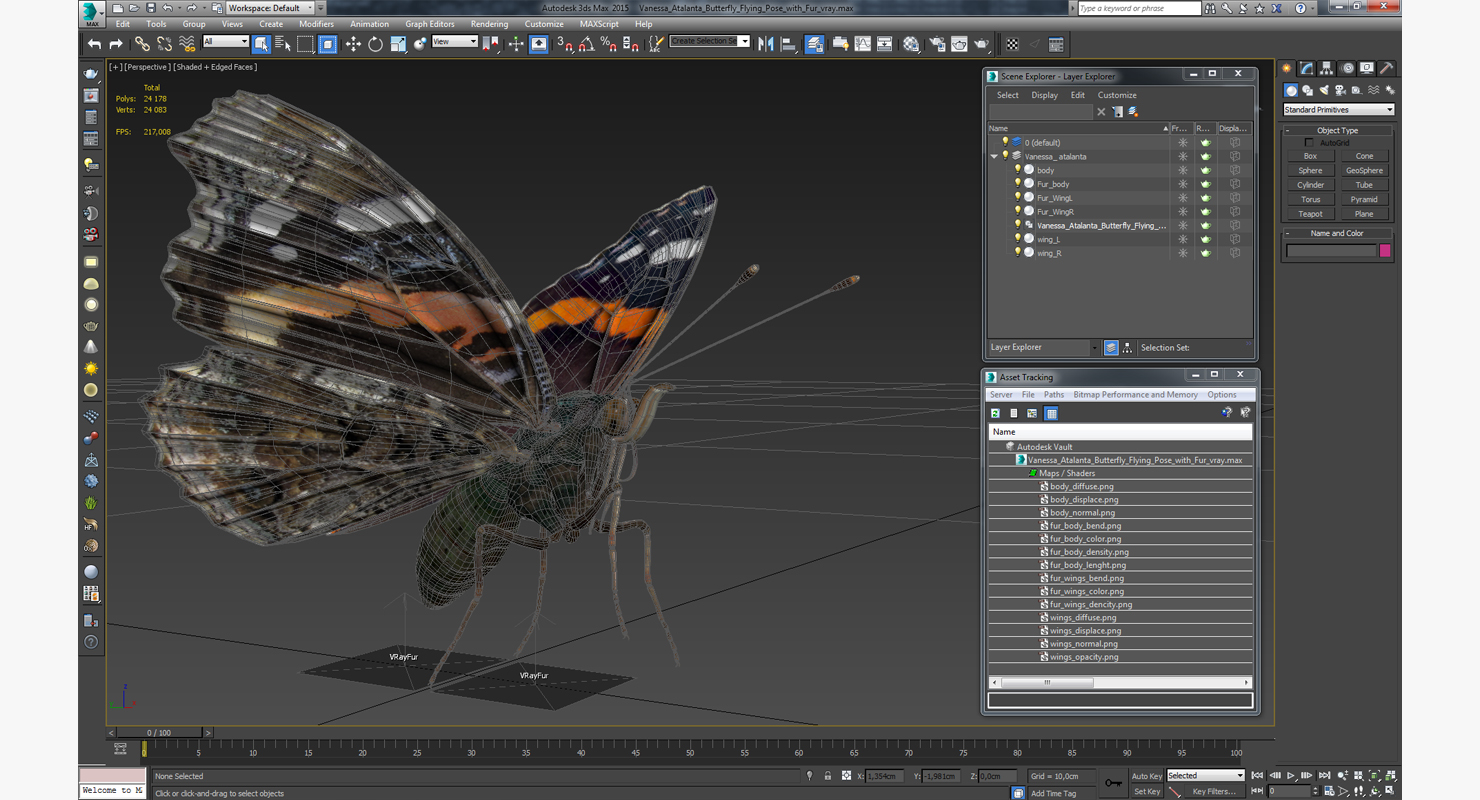
Task: Toggle lightbulb visibility of wing_L
Action: pyautogui.click(x=1018, y=239)
